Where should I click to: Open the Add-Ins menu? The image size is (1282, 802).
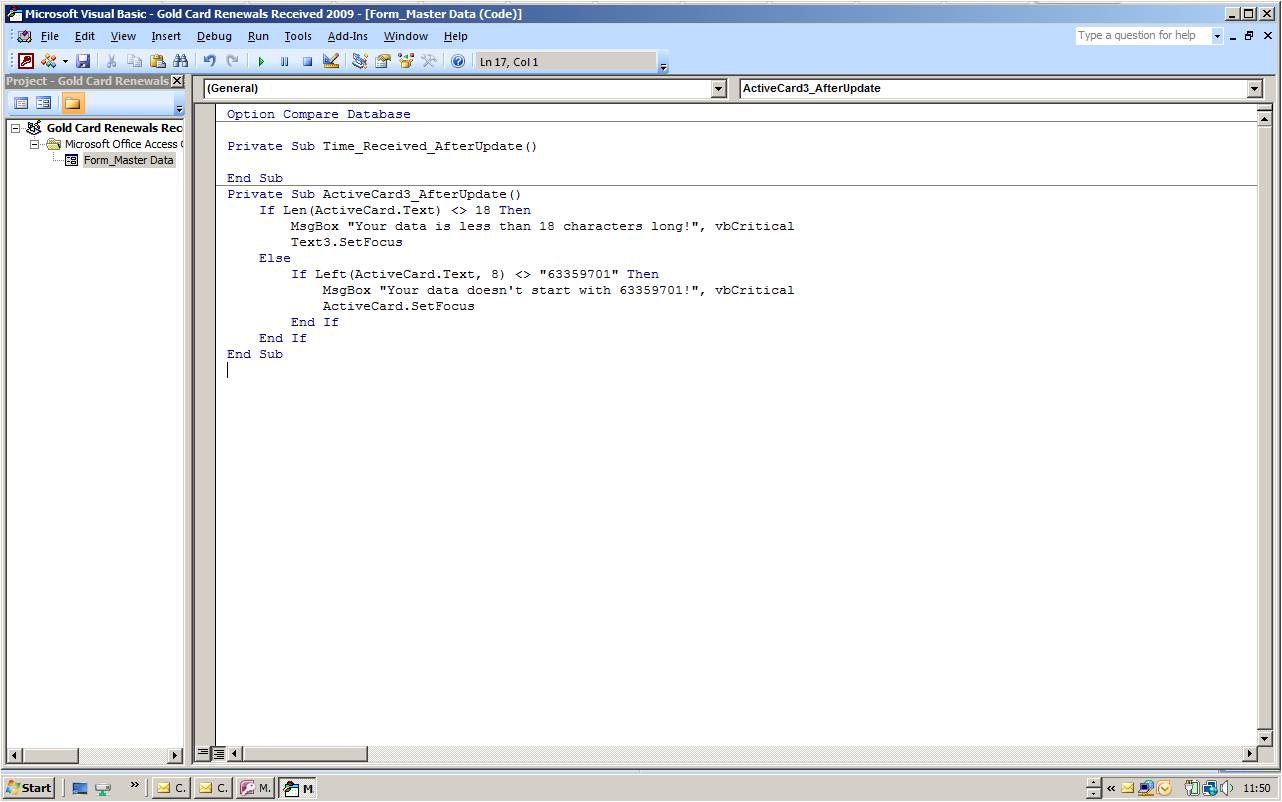click(348, 36)
